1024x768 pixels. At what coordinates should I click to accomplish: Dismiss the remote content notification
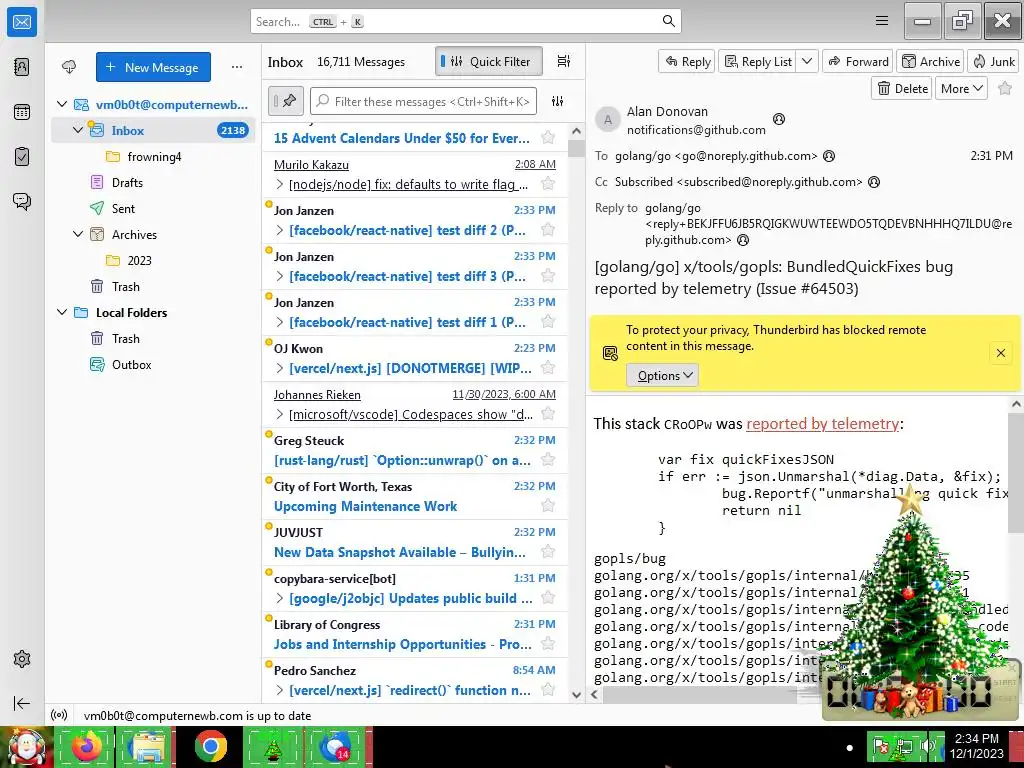tap(1000, 353)
